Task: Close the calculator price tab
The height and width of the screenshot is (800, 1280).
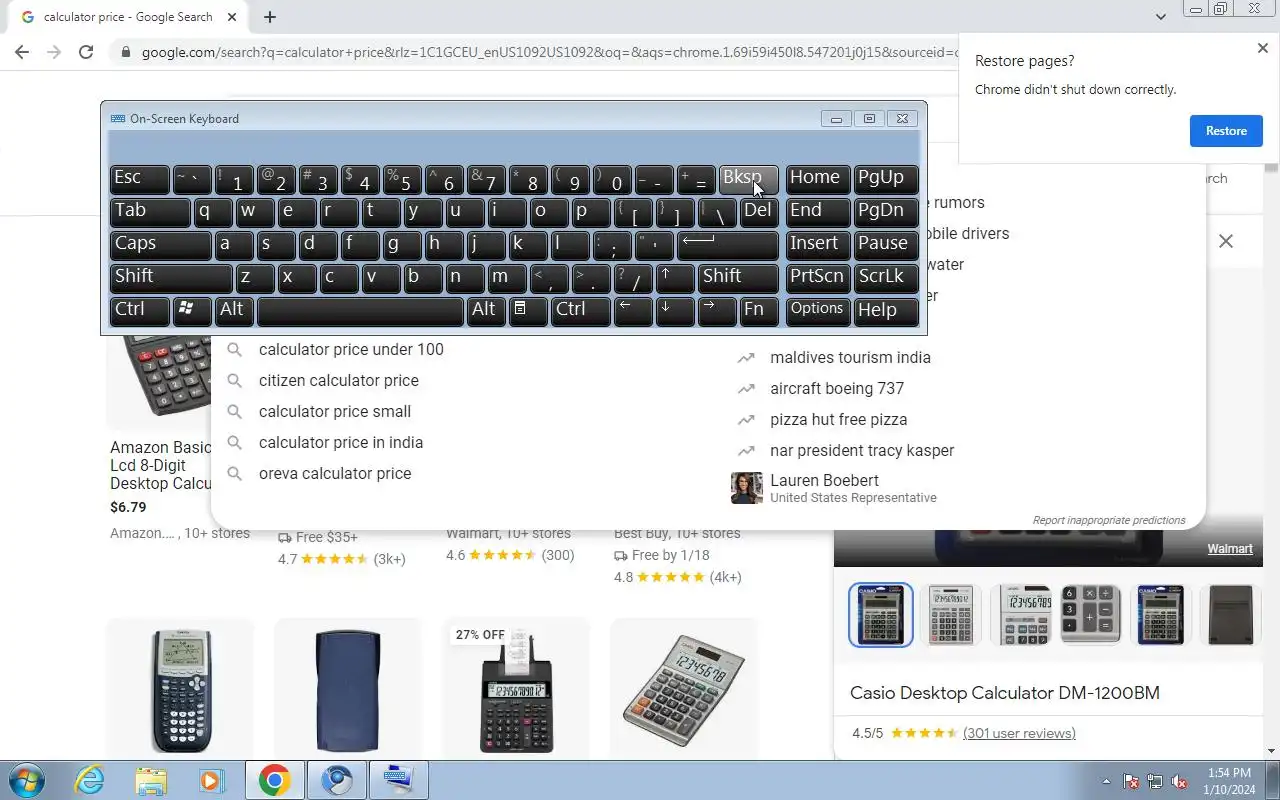Action: click(232, 17)
